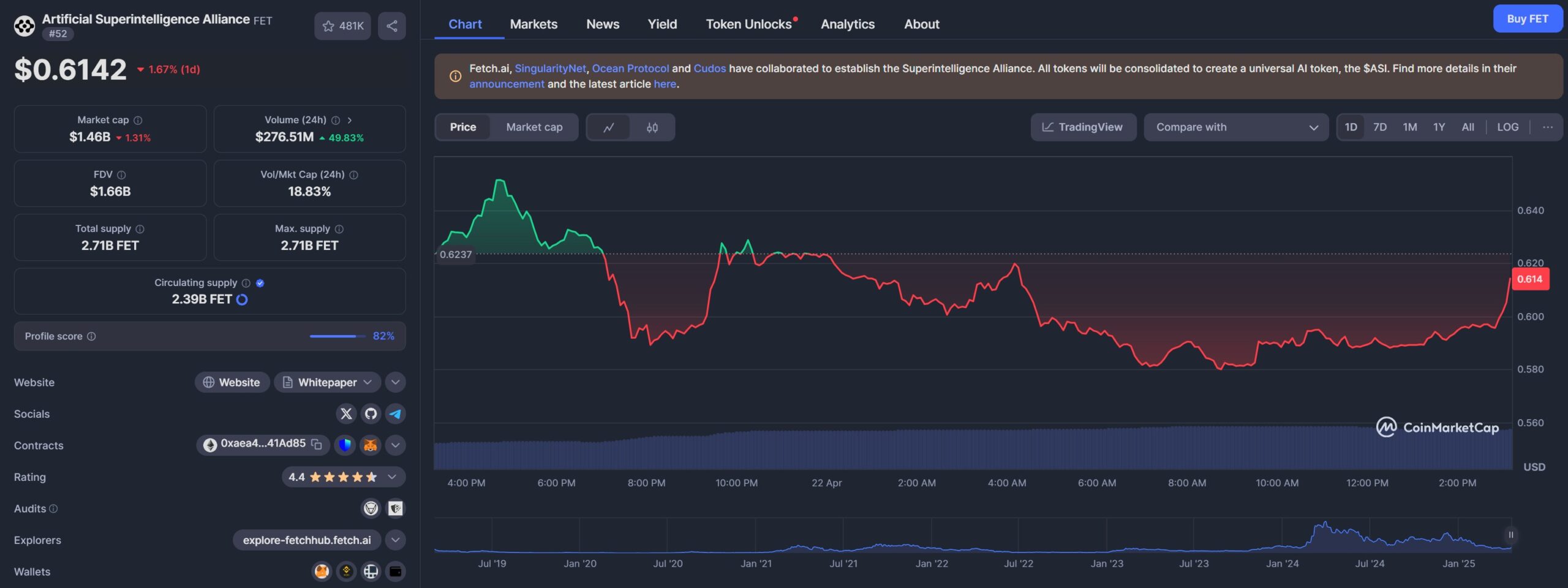1568x588 pixels.
Task: Open the second audit provider icon
Action: [x=396, y=508]
